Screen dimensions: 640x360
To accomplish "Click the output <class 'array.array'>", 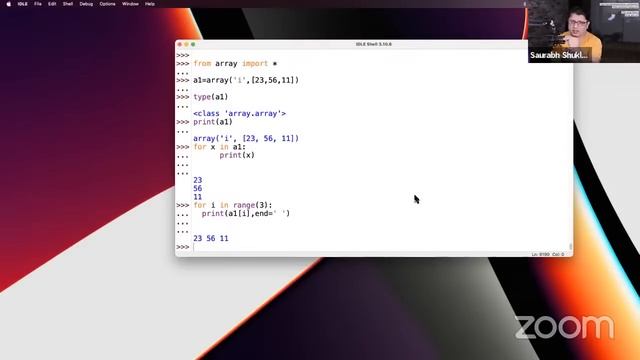I will click(239, 113).
